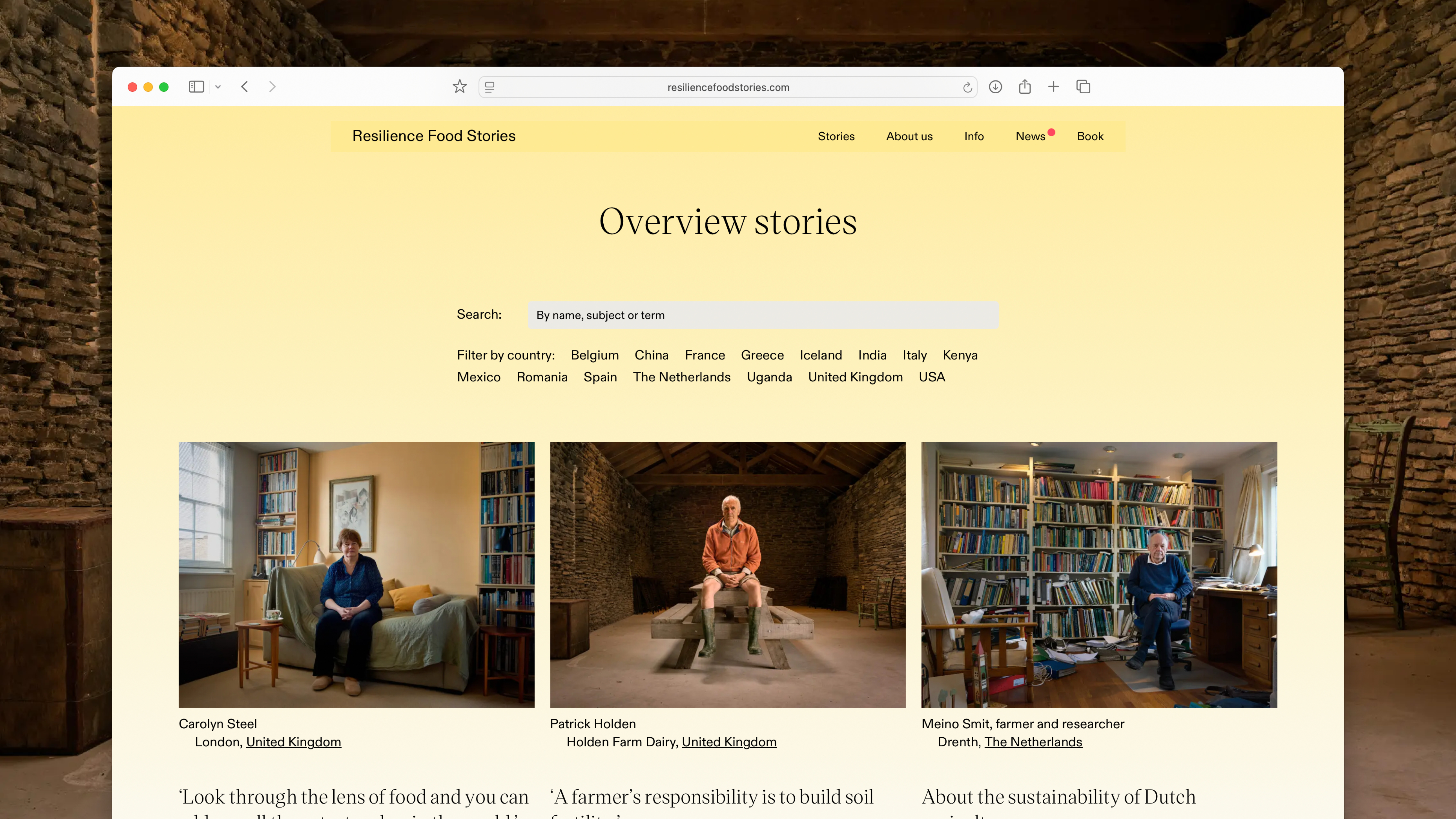Focus the story search field
This screenshot has width=1456, height=819.
pos(763,315)
